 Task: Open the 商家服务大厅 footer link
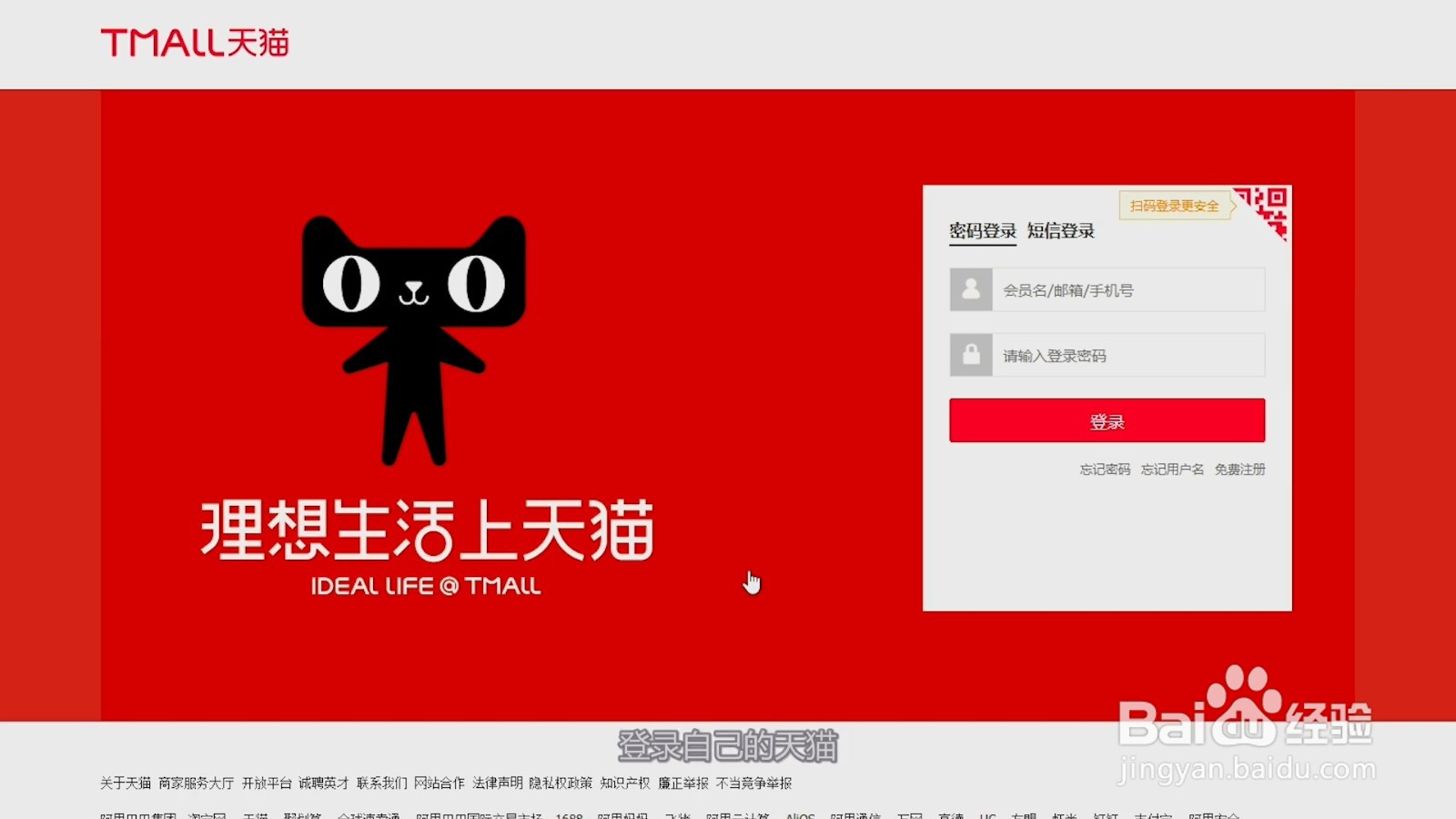pos(197,784)
